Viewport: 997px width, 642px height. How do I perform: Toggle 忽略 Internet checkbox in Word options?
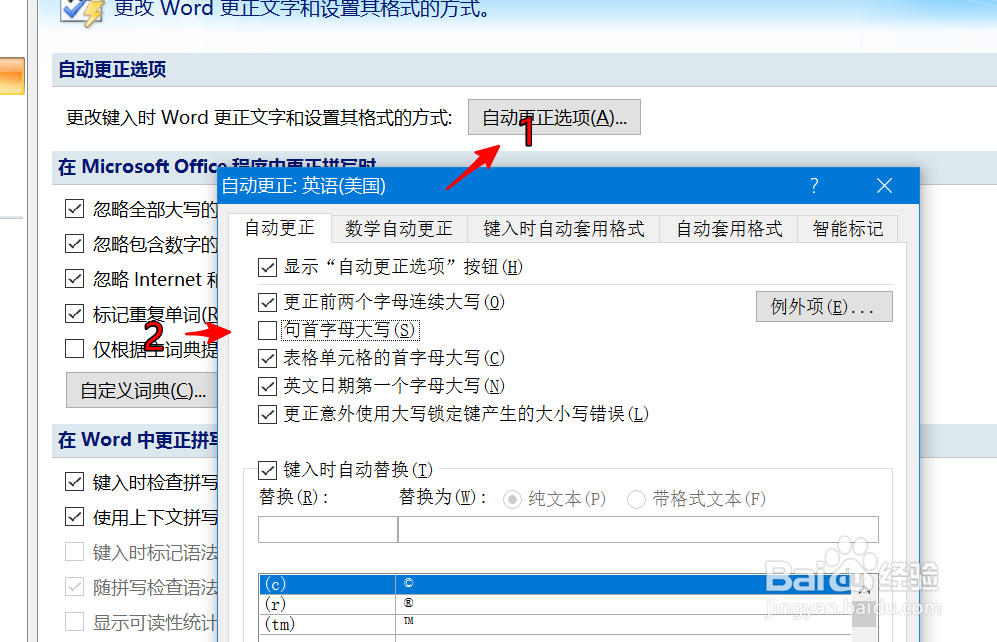(74, 278)
